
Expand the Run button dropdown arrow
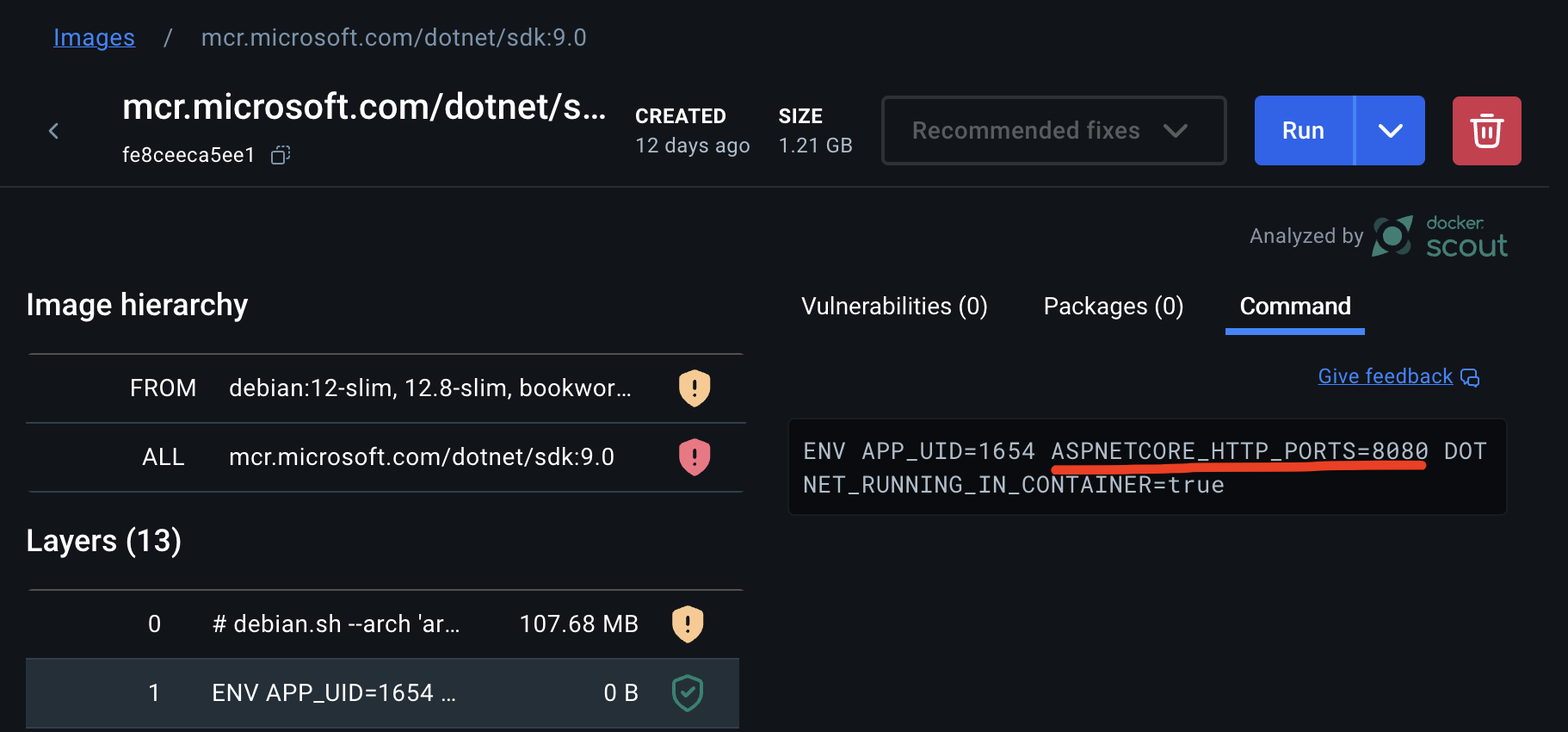1390,131
